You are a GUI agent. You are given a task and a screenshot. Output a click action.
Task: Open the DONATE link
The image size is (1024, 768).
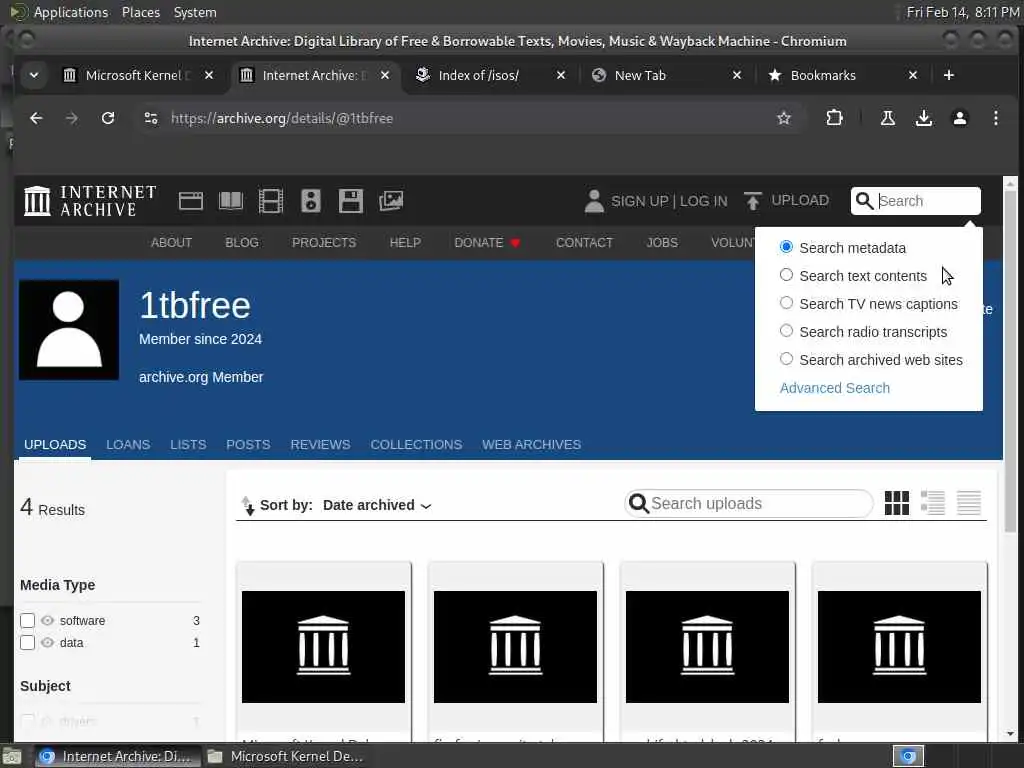point(487,243)
